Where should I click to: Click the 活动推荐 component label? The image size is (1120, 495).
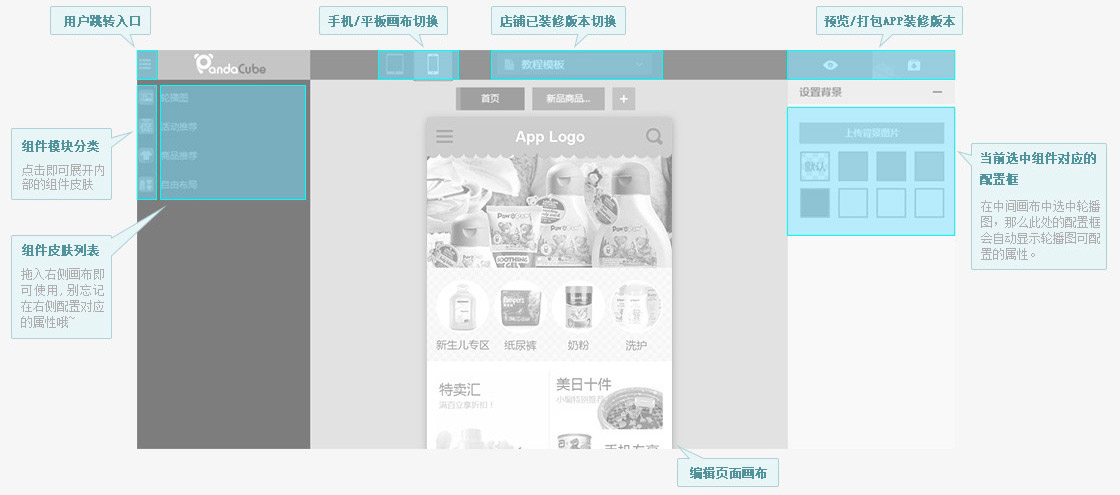179,126
